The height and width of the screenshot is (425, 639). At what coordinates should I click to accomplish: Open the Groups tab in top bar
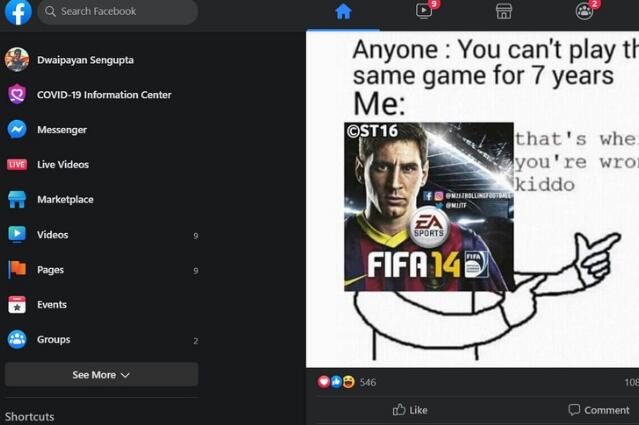[584, 11]
